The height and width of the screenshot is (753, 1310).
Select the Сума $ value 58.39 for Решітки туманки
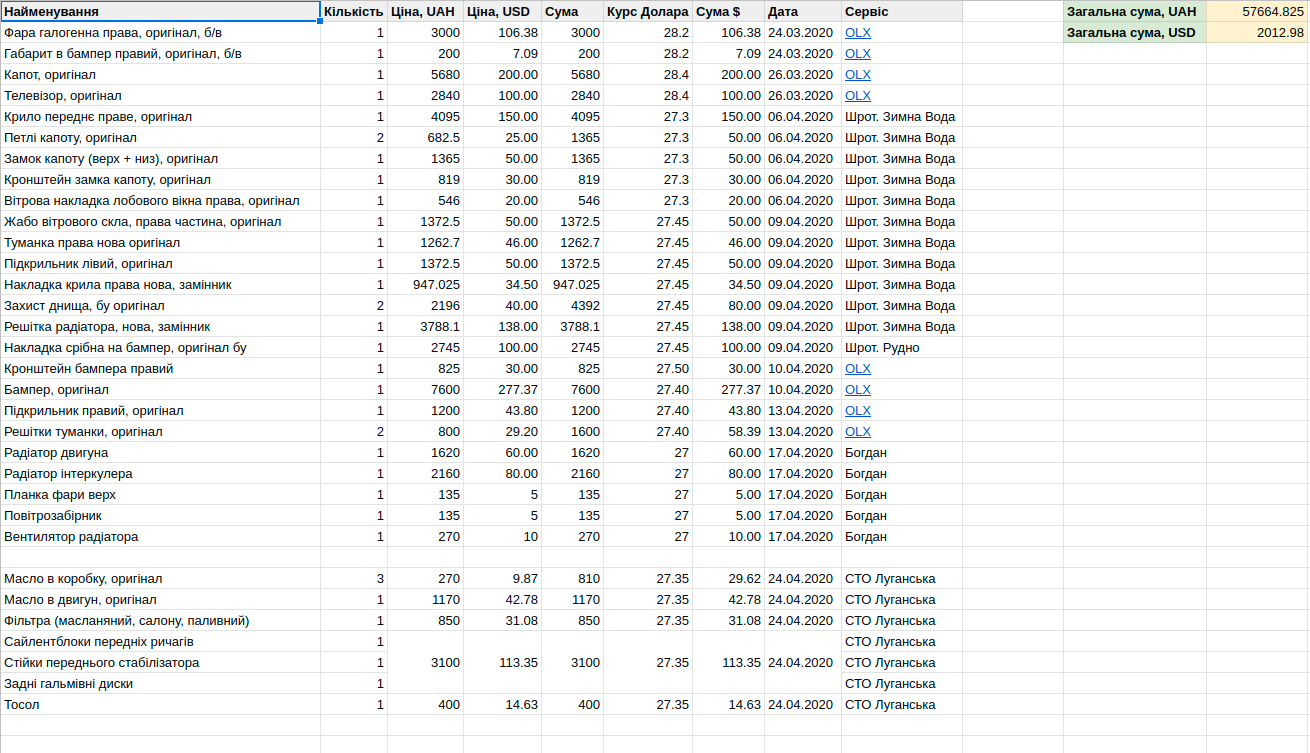pyautogui.click(x=728, y=431)
